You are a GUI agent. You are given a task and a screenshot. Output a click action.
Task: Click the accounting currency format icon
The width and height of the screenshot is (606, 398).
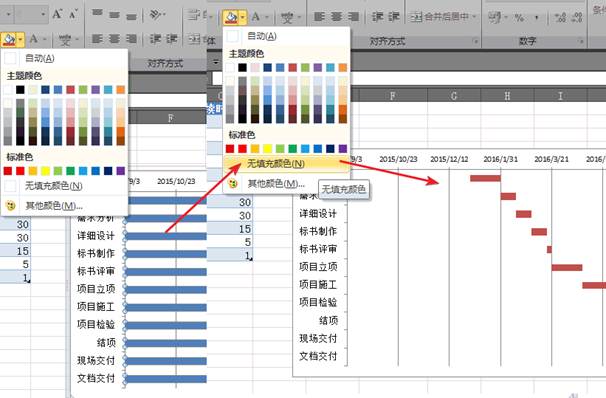494,17
